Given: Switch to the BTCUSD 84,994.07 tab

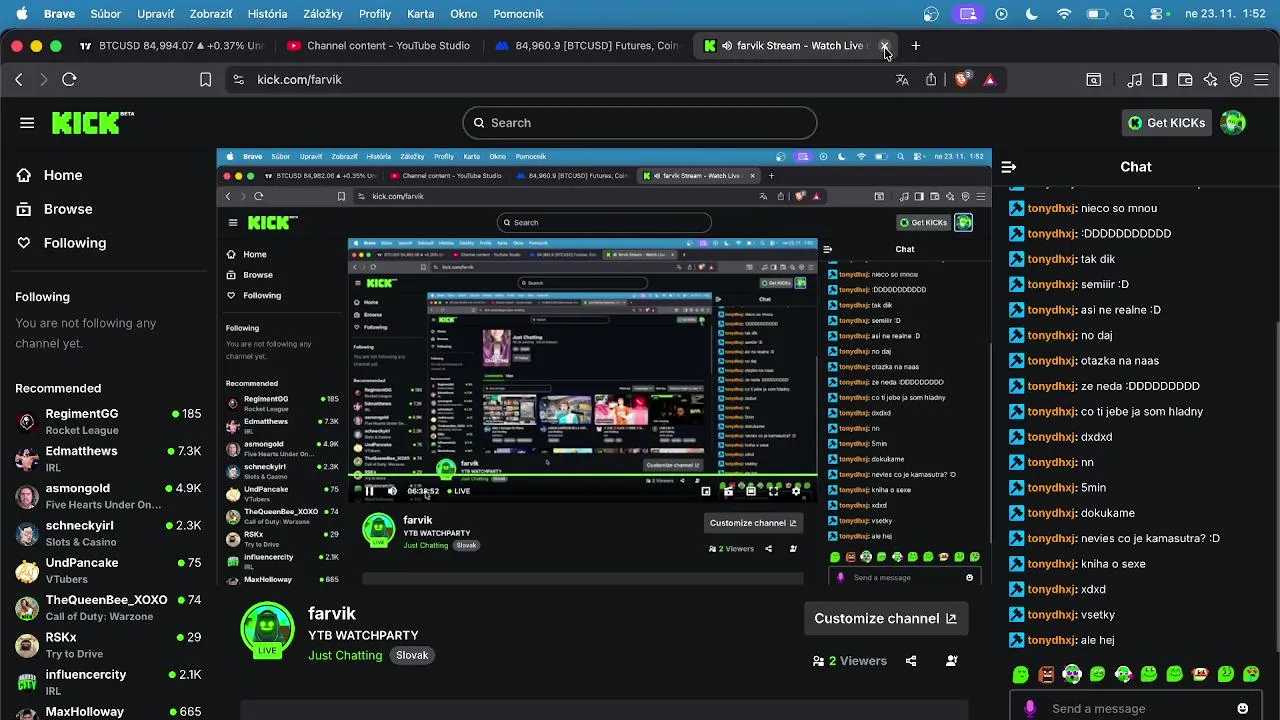Looking at the screenshot, I should 171,46.
